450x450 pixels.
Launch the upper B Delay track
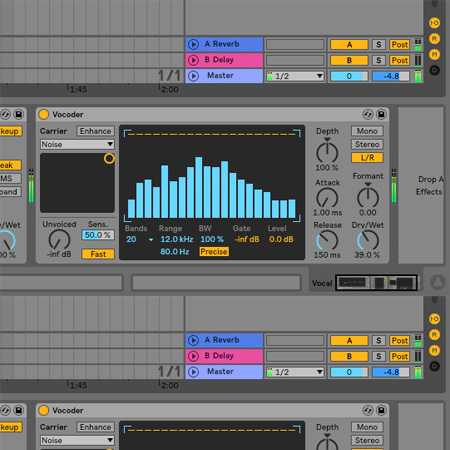pyautogui.click(x=193, y=60)
